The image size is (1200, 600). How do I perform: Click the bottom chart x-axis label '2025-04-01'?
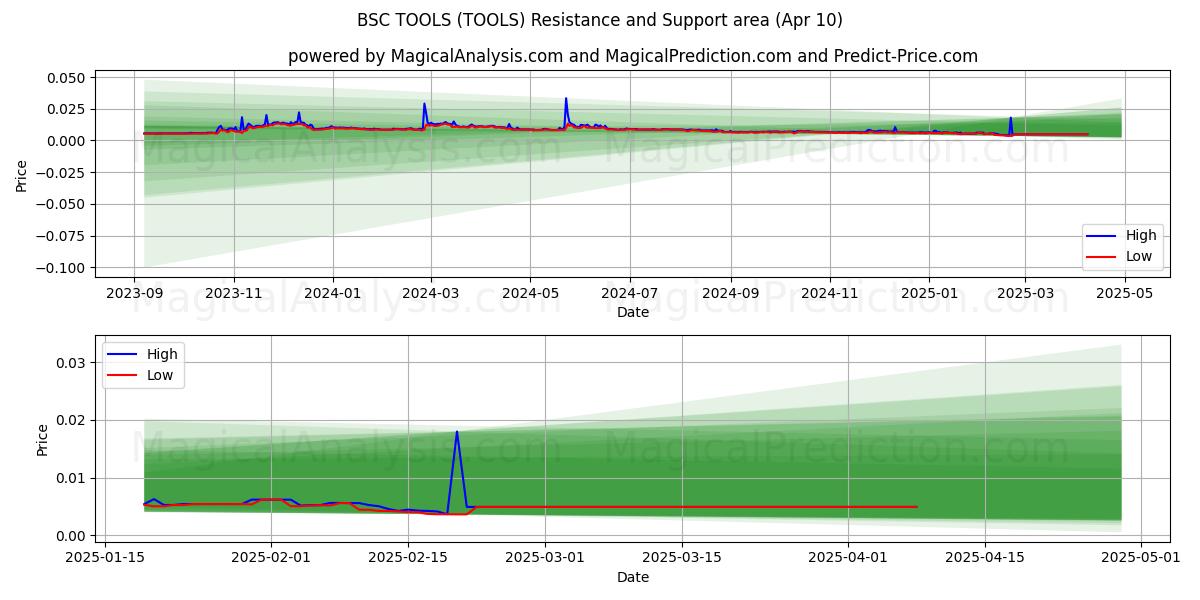[848, 559]
